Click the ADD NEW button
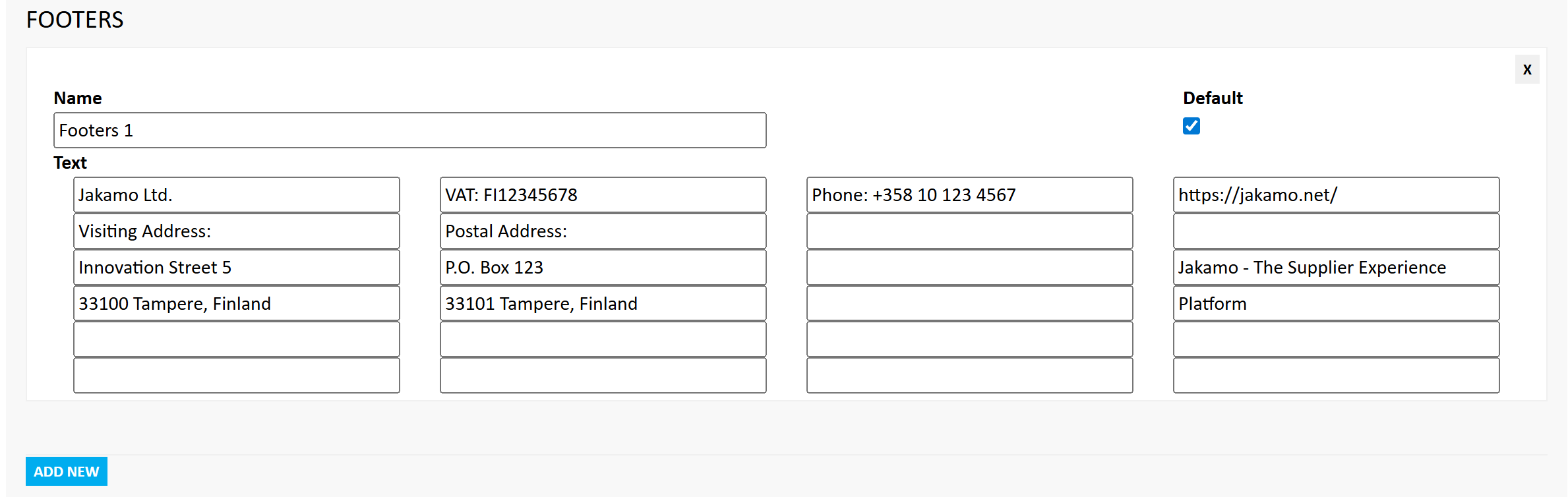Image resolution: width=1568 pixels, height=497 pixels. [x=67, y=471]
